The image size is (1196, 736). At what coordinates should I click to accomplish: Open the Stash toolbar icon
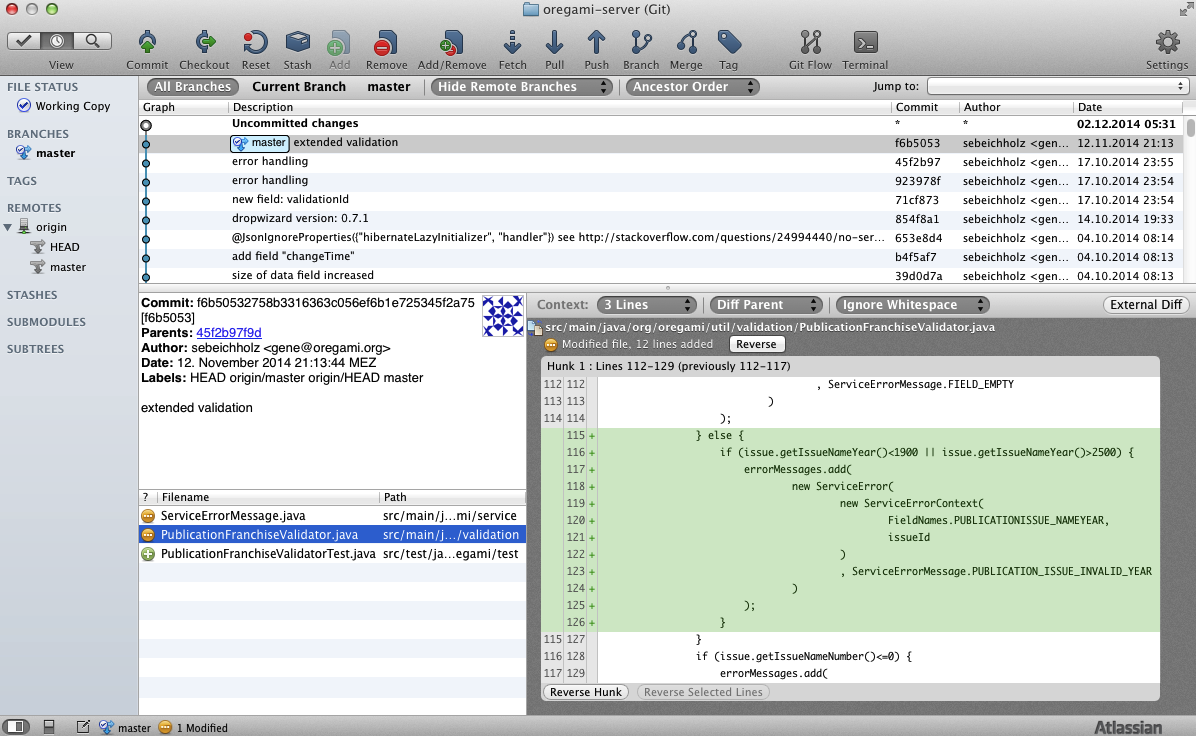pos(297,43)
